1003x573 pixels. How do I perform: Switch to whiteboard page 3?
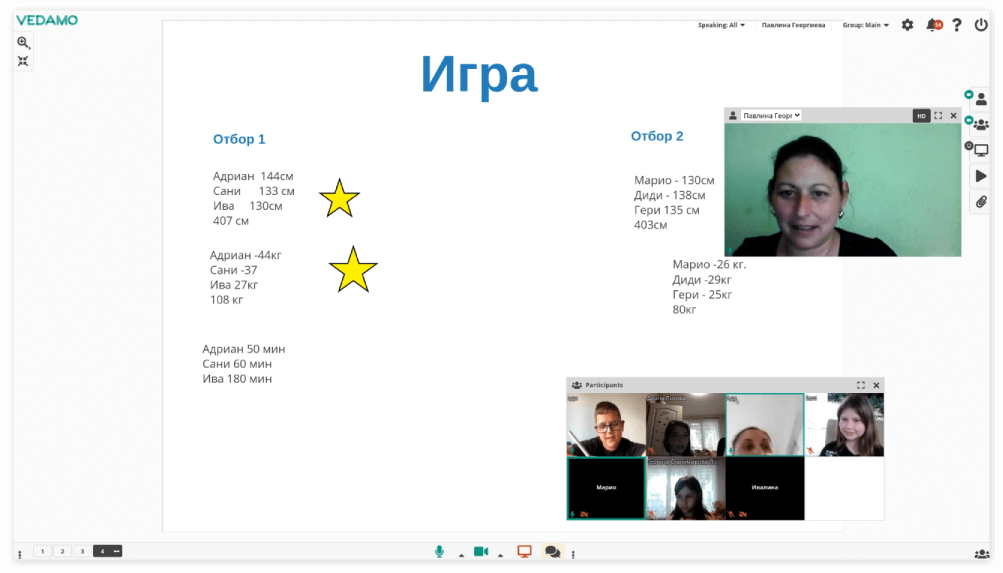point(82,551)
